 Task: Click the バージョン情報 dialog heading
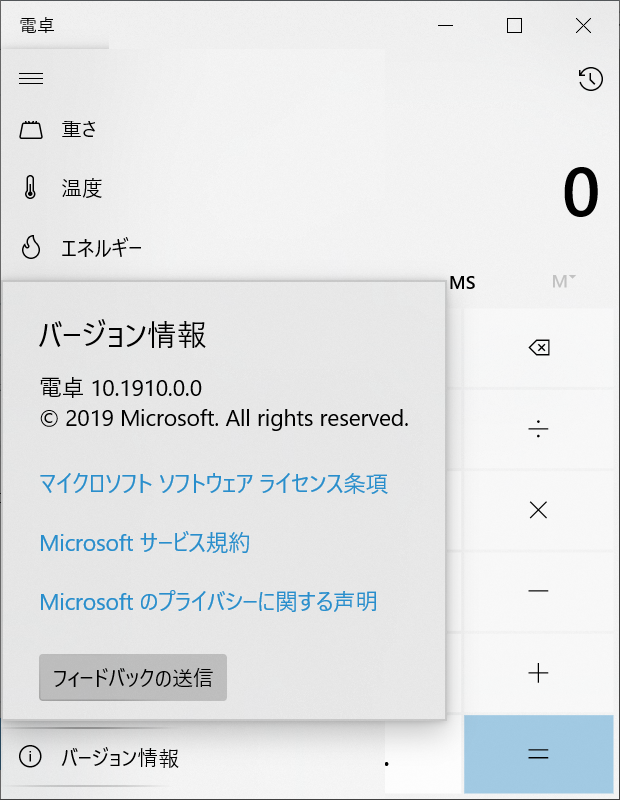(122, 335)
